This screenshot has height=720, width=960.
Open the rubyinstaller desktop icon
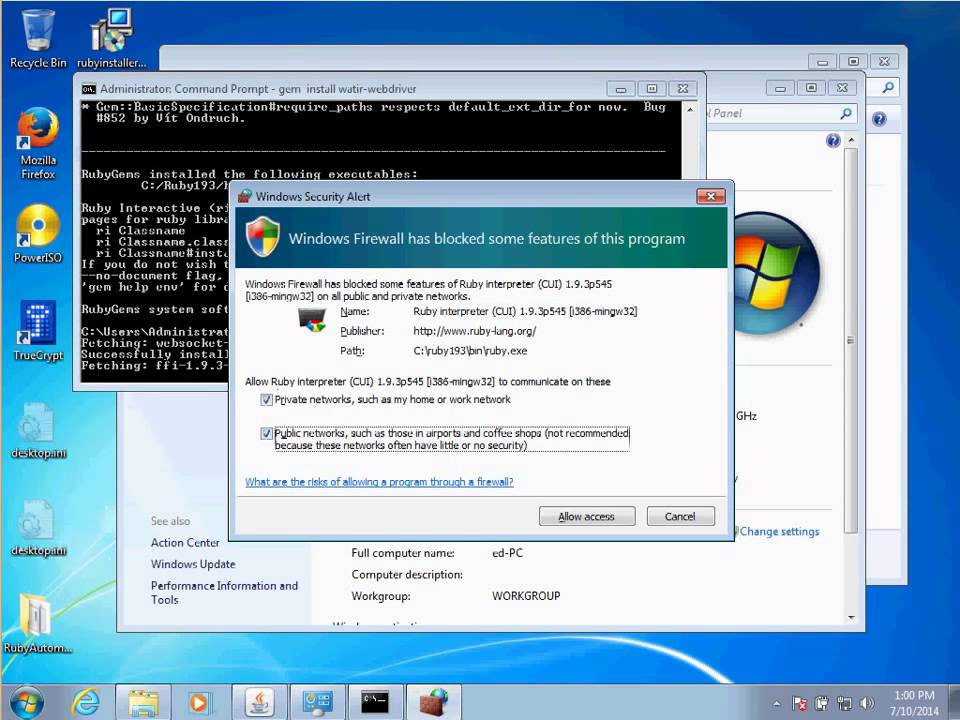tap(111, 38)
